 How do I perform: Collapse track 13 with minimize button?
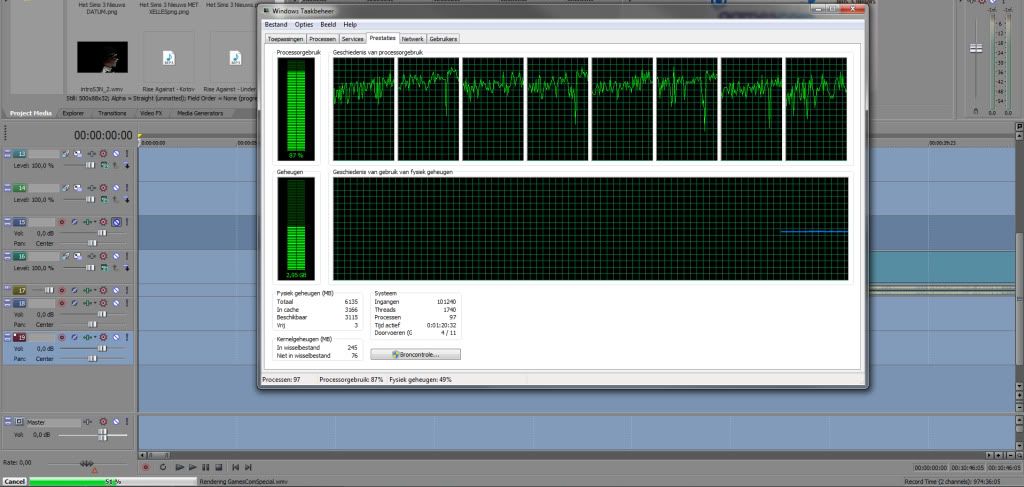pos(7,153)
